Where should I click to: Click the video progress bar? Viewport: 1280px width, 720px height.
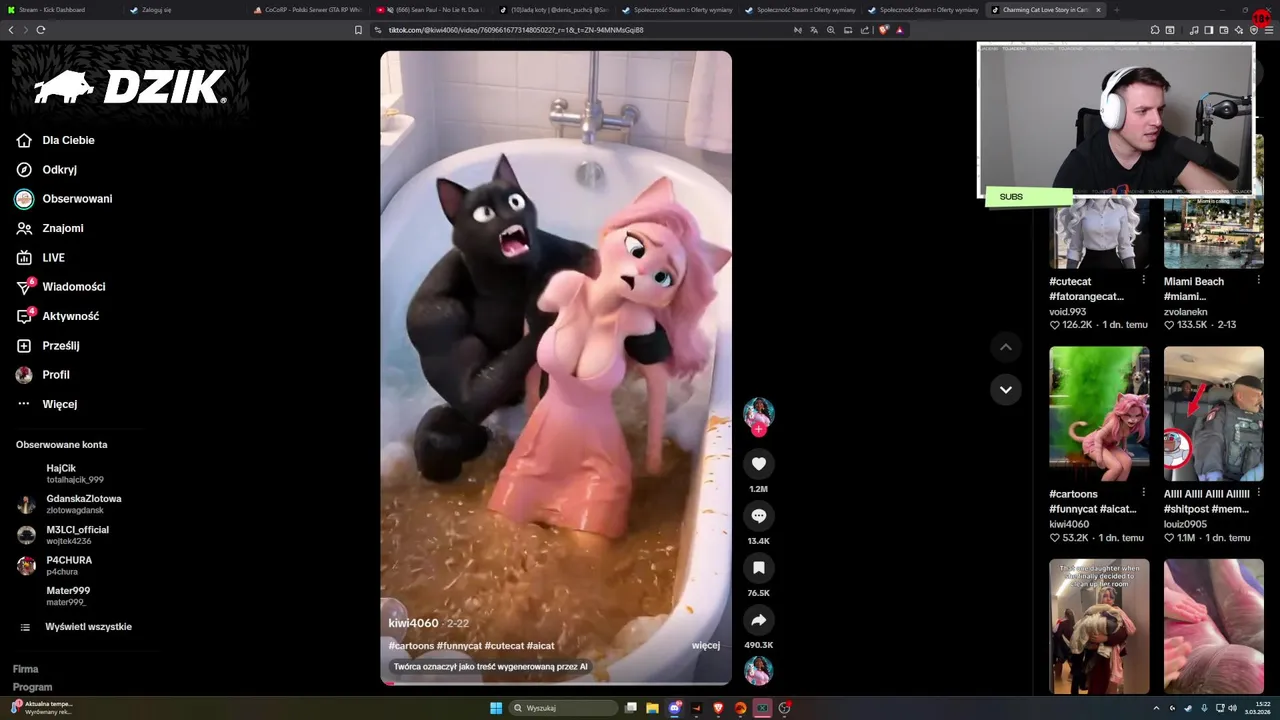click(x=556, y=683)
